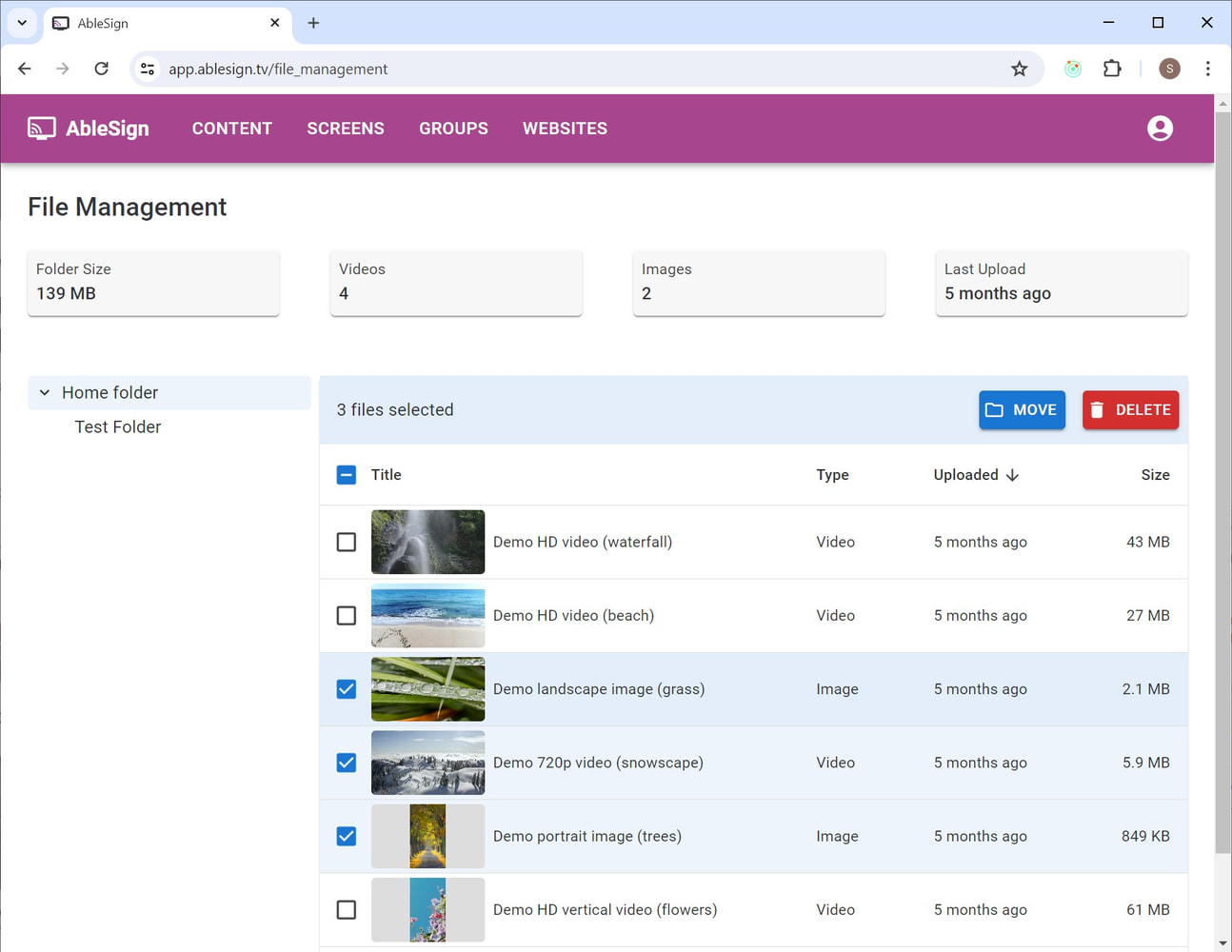Toggle the select-all checkbox in the header
1232x952 pixels.
coord(346,474)
